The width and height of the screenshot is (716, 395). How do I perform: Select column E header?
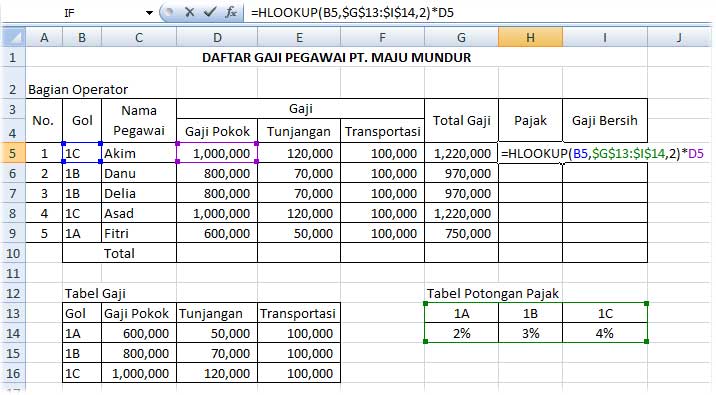299,37
